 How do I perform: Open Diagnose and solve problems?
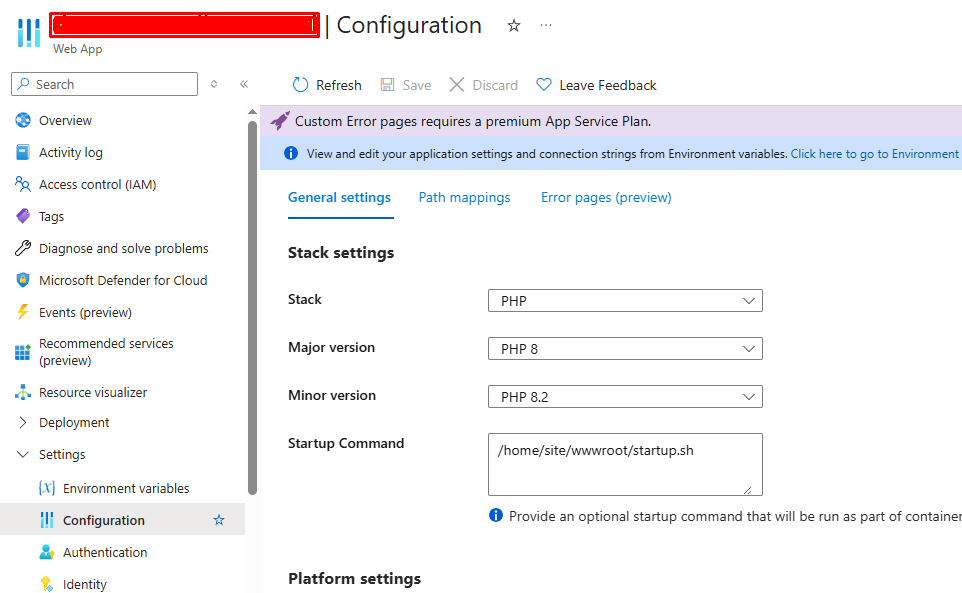[x=123, y=248]
